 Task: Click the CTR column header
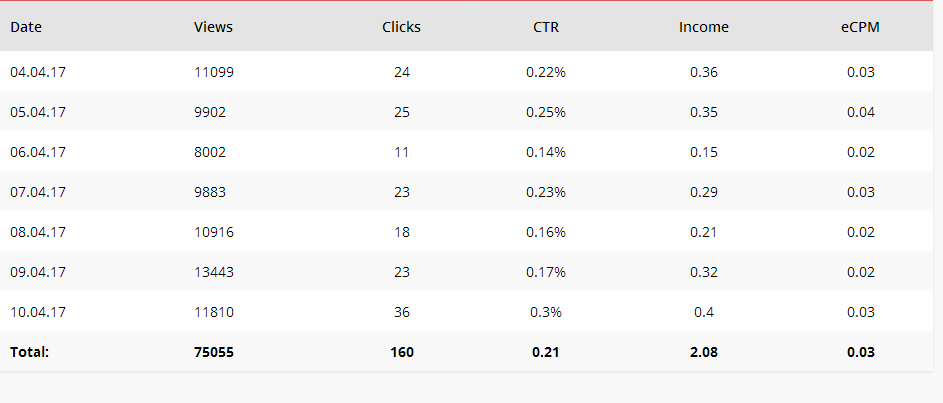(545, 27)
